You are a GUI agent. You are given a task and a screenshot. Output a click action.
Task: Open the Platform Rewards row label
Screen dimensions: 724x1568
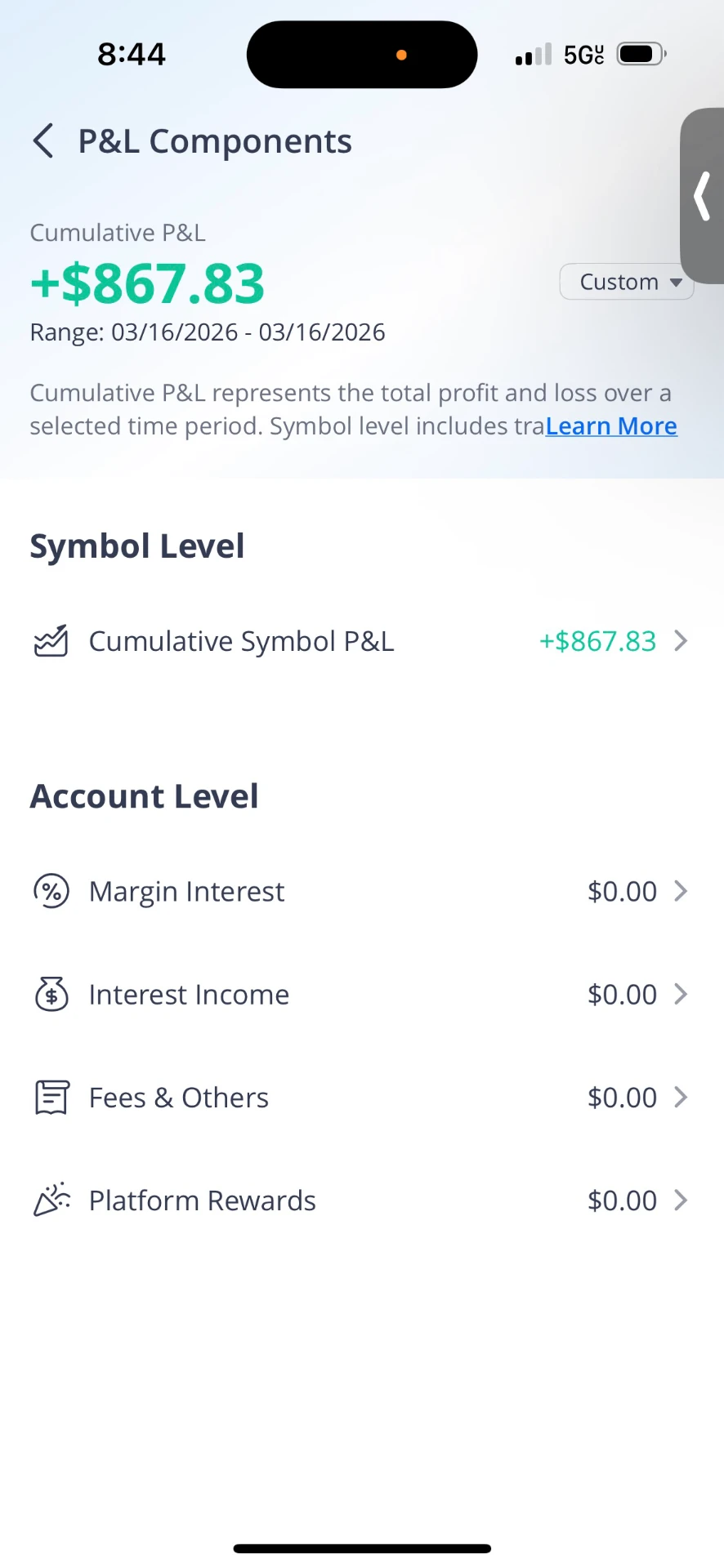(202, 1200)
